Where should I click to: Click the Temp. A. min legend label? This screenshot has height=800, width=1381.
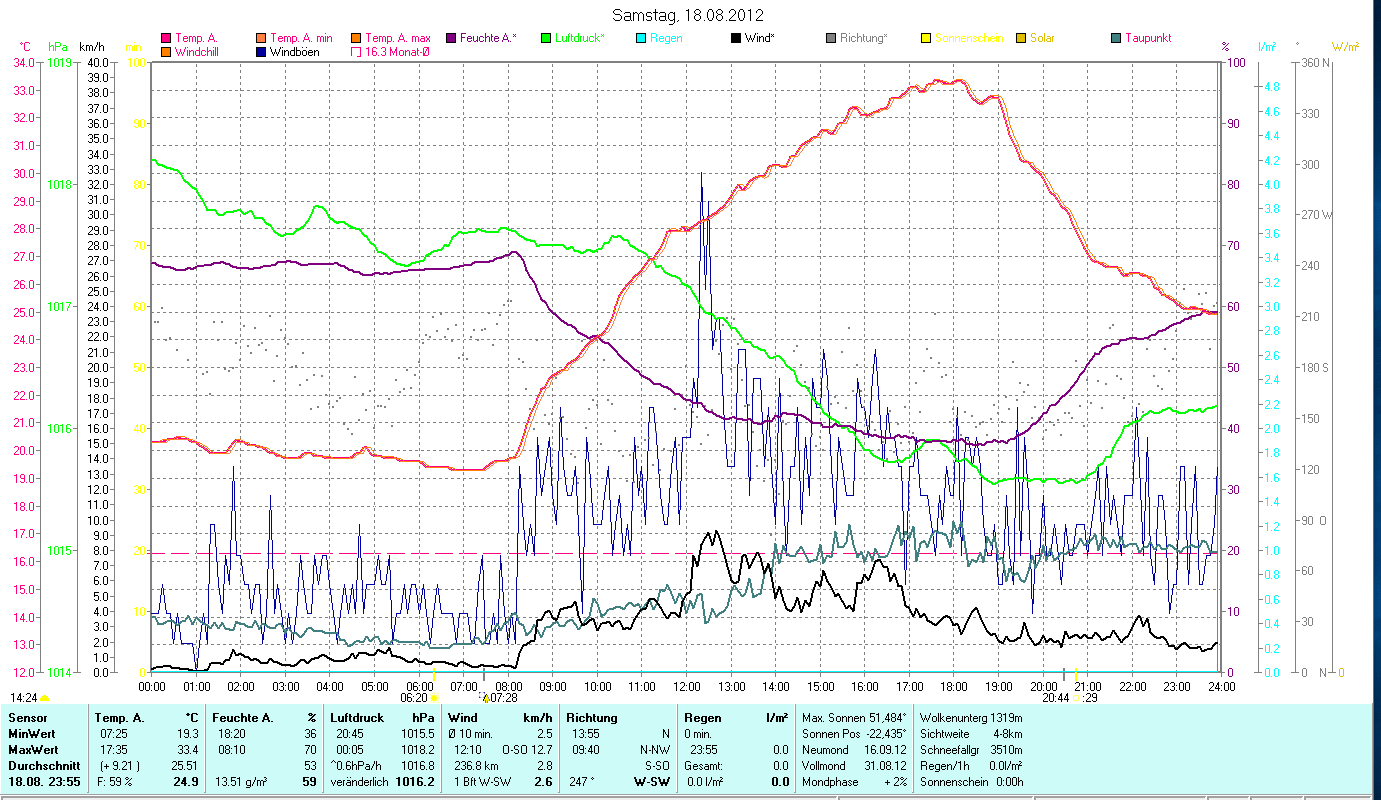coord(302,38)
